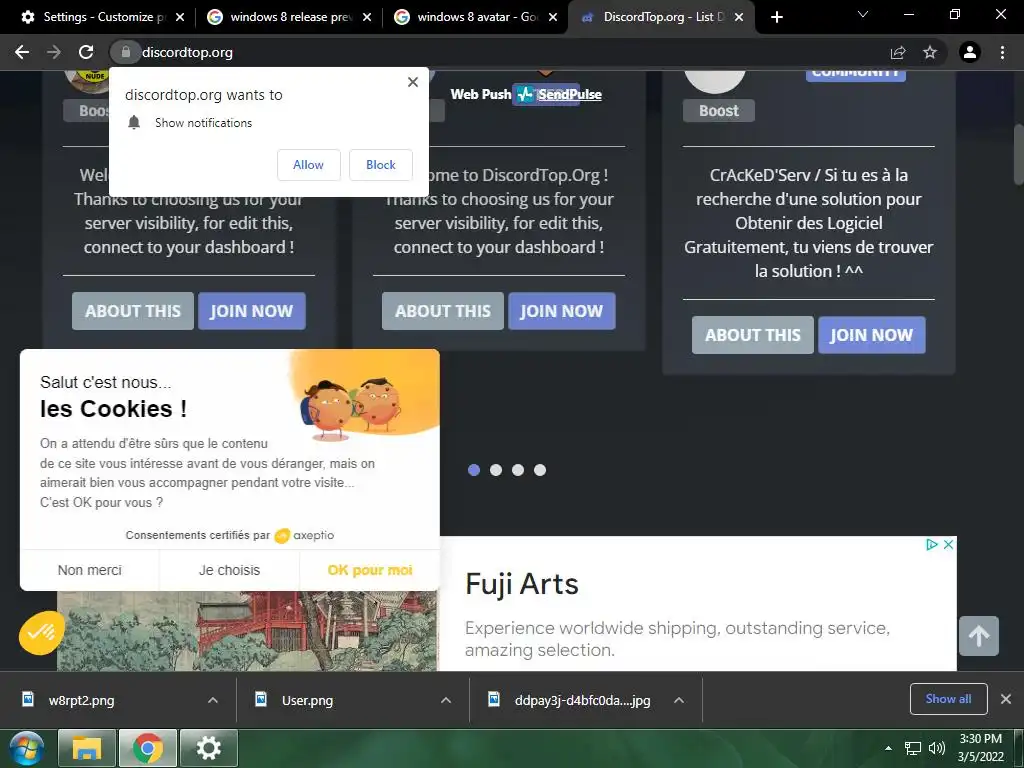Select the fourth carousel dot

(540, 470)
